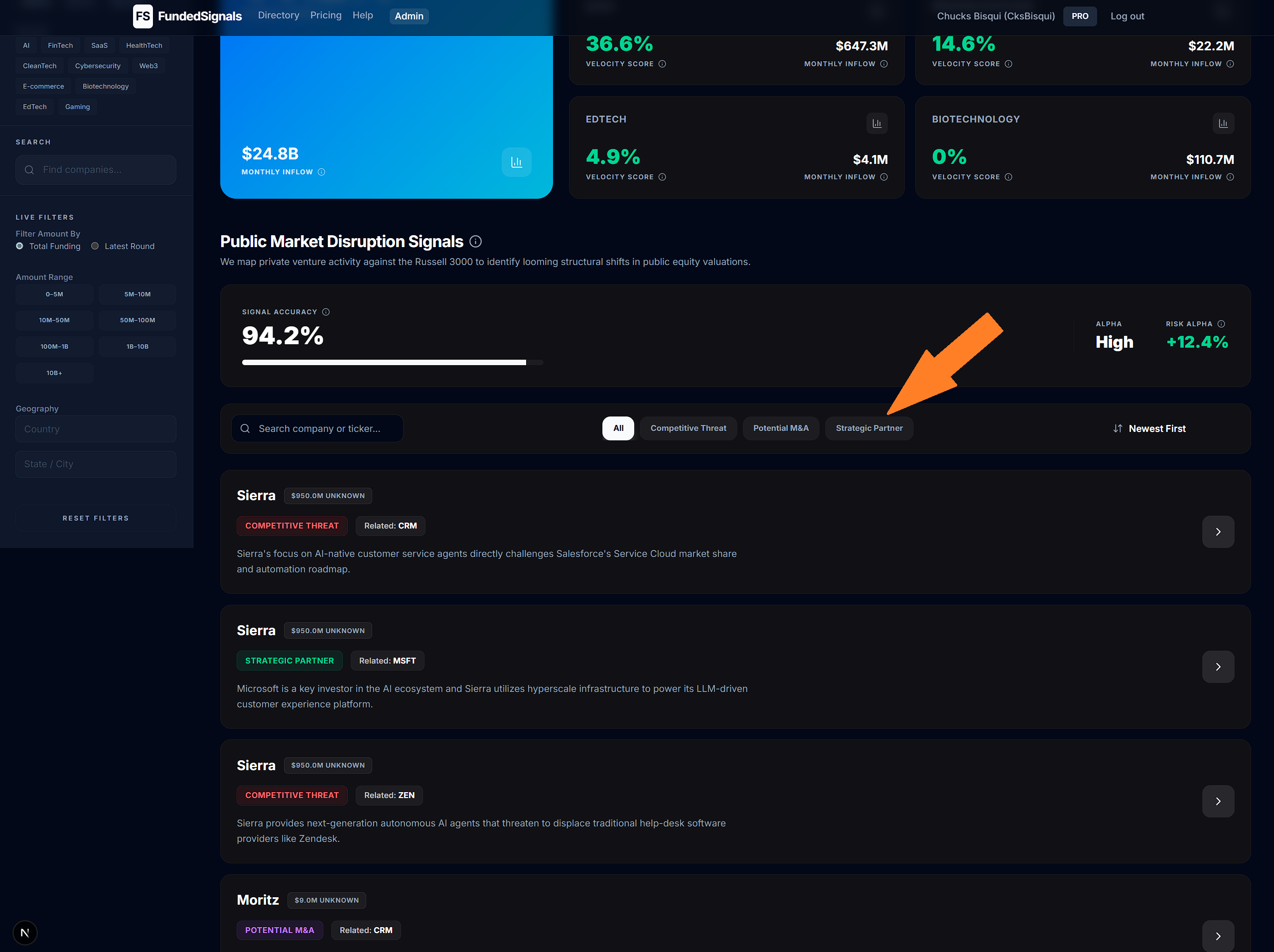
Task: Open chart icon on blue $24.8B card
Action: pyautogui.click(x=516, y=162)
